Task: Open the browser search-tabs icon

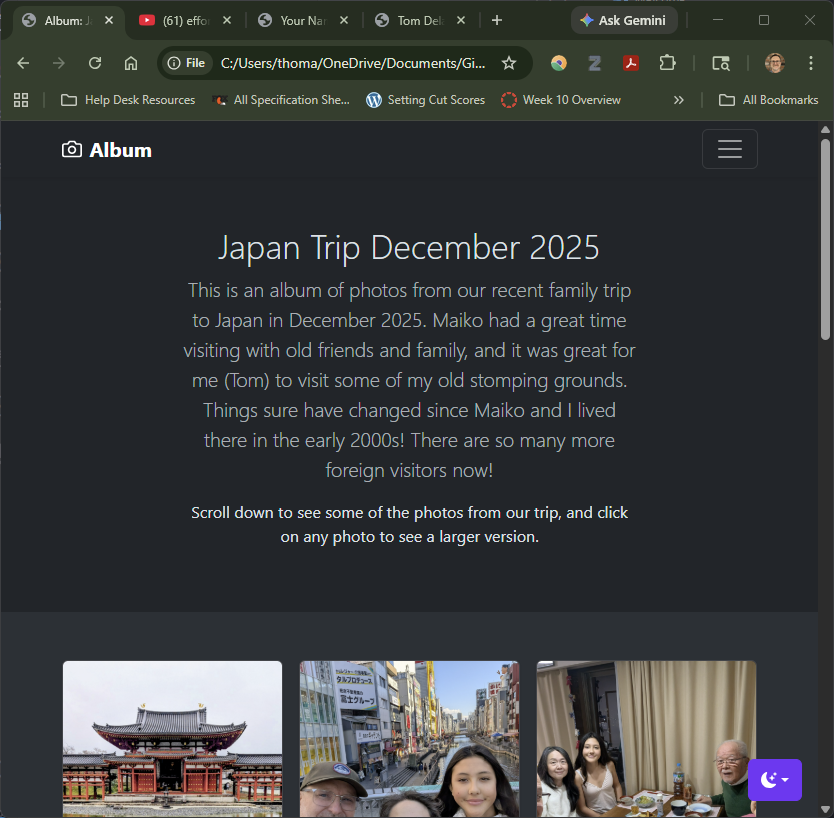Action: 721,62
